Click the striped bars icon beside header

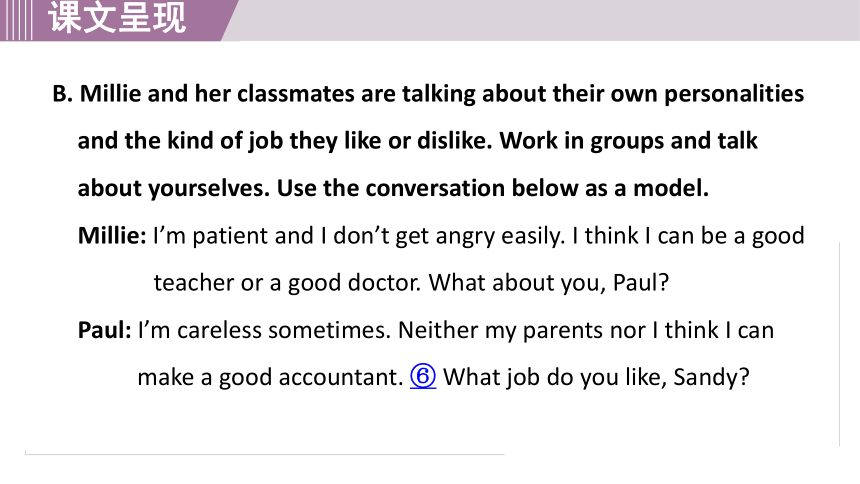[16, 20]
